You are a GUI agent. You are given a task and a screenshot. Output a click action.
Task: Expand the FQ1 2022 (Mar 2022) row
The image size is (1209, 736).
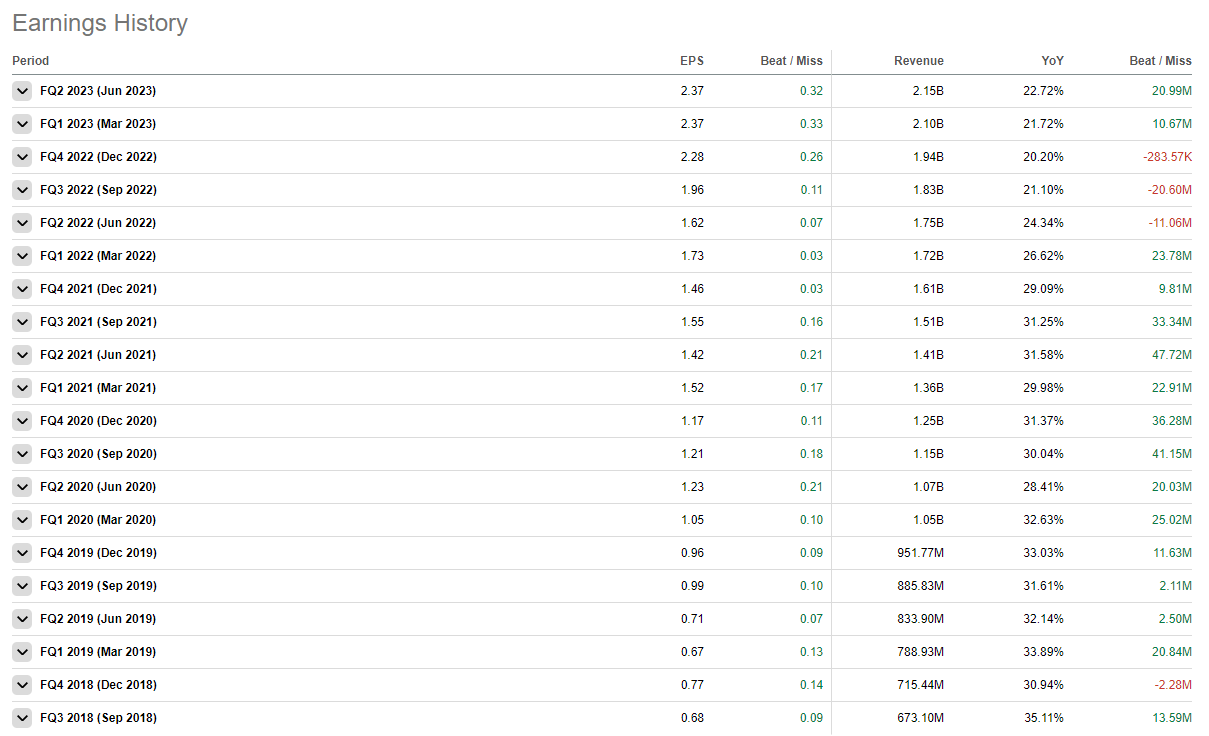click(x=22, y=256)
